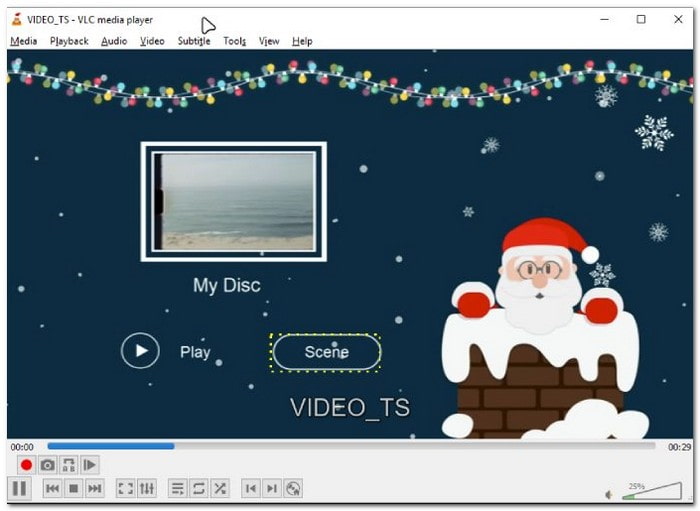Screen dimensions: 700x511
Task: Show the playlist panel
Action: tap(177, 488)
